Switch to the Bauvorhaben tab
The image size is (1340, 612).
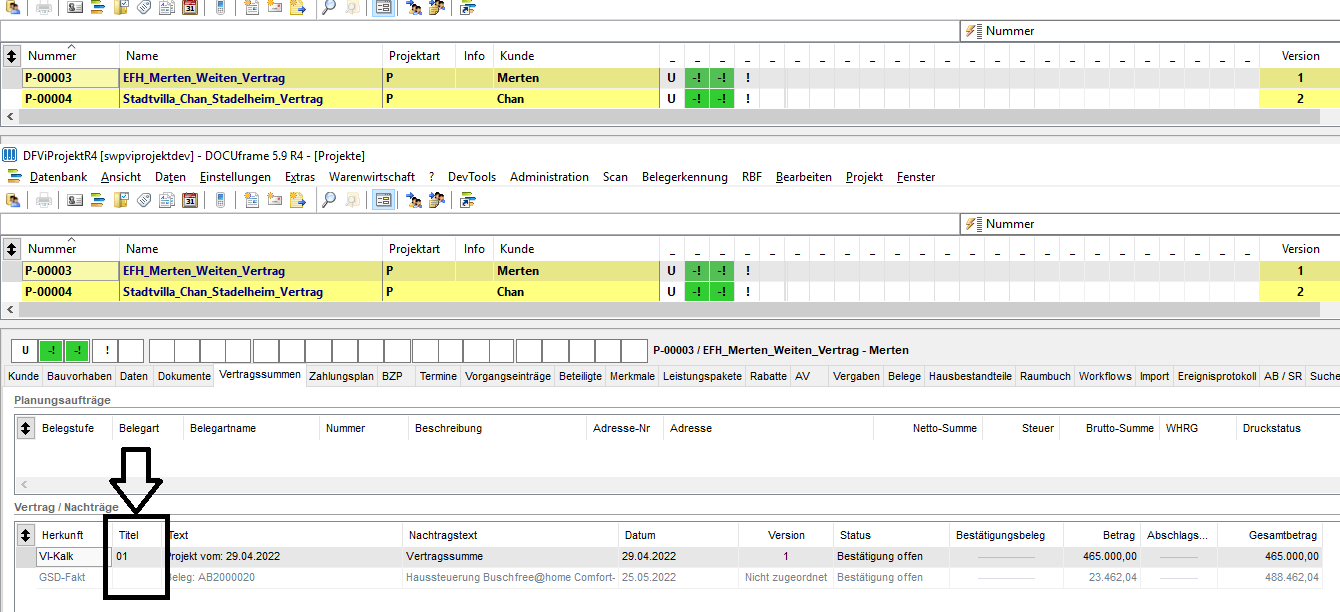79,376
